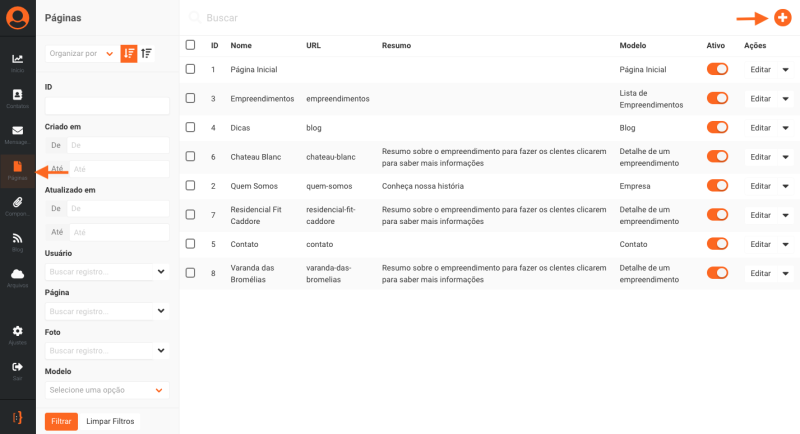Select descending sort order icon
Image resolution: width=800 pixels, height=434 pixels.
[129, 53]
